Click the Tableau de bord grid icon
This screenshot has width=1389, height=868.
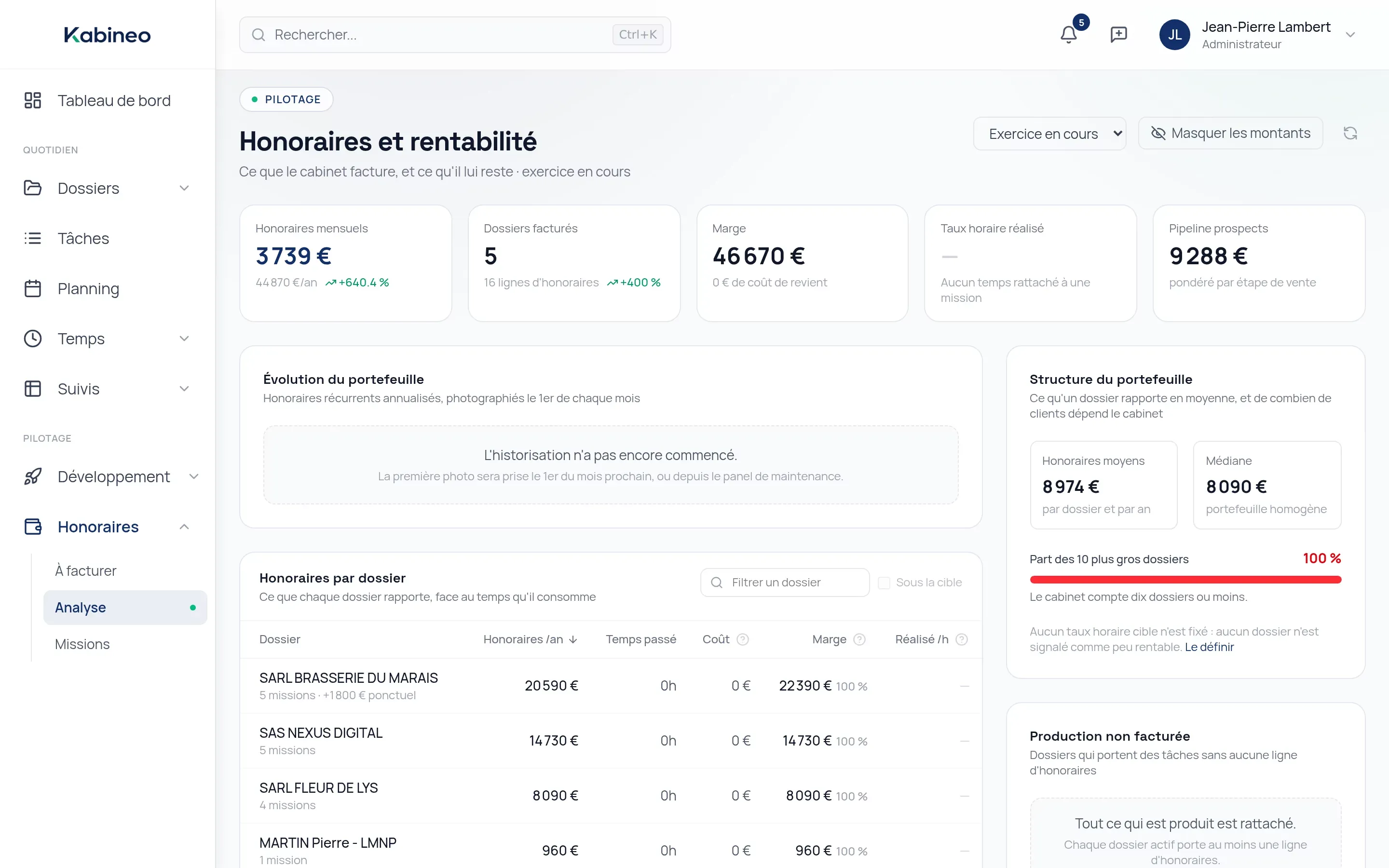[x=33, y=100]
